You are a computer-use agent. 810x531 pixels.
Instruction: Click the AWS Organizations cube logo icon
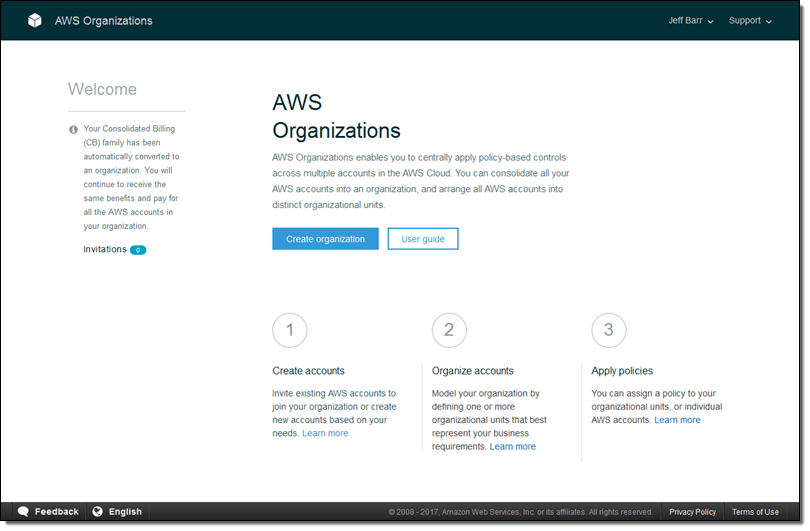point(35,20)
